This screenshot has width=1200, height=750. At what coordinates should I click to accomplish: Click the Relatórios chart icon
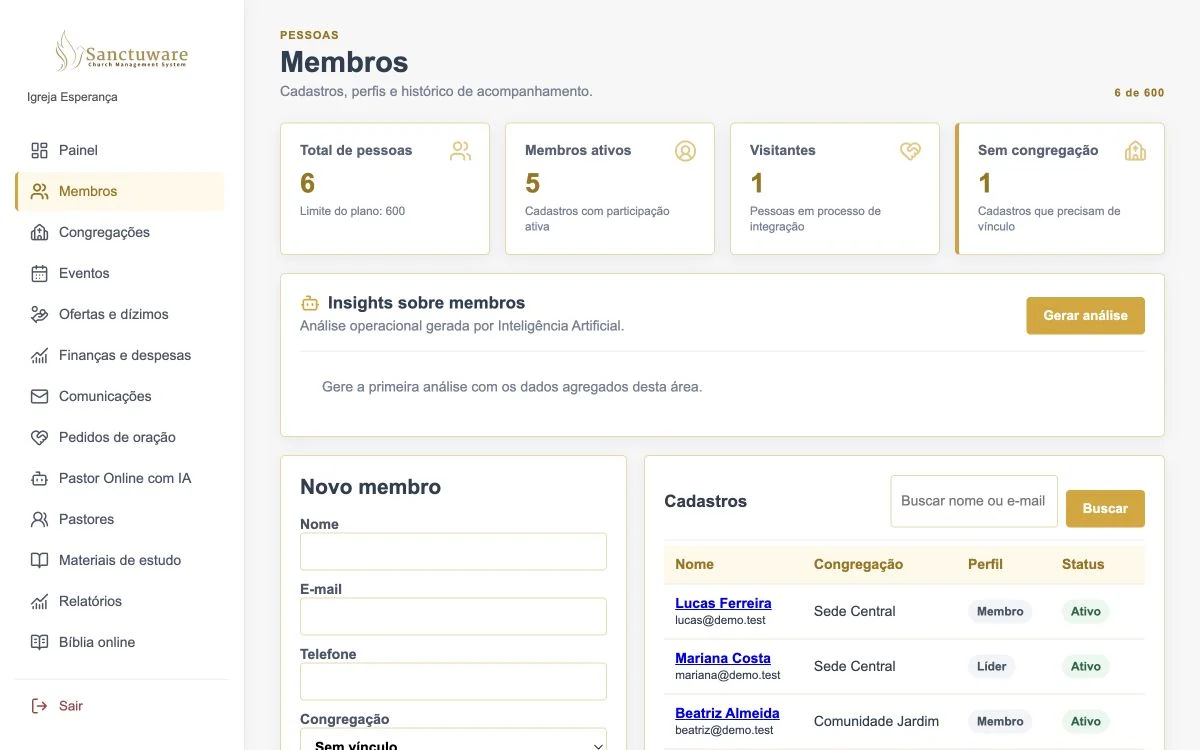tap(39, 601)
